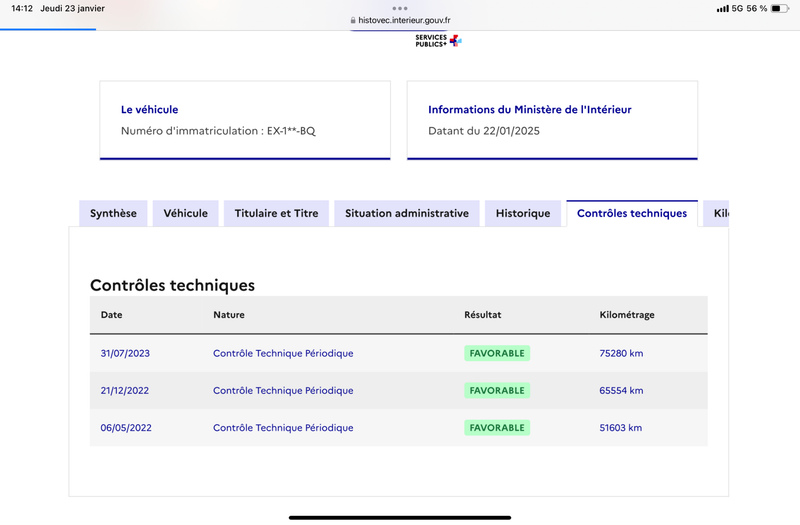Open the partially visible Kilométrage tab

click(716, 213)
